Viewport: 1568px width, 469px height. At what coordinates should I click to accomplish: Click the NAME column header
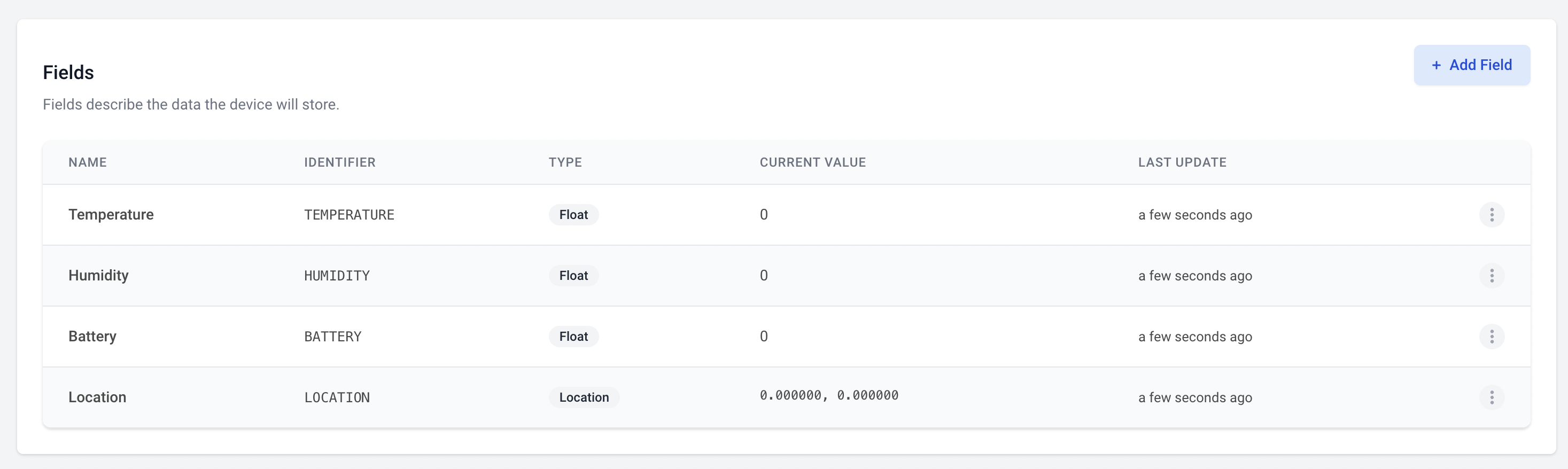click(88, 162)
